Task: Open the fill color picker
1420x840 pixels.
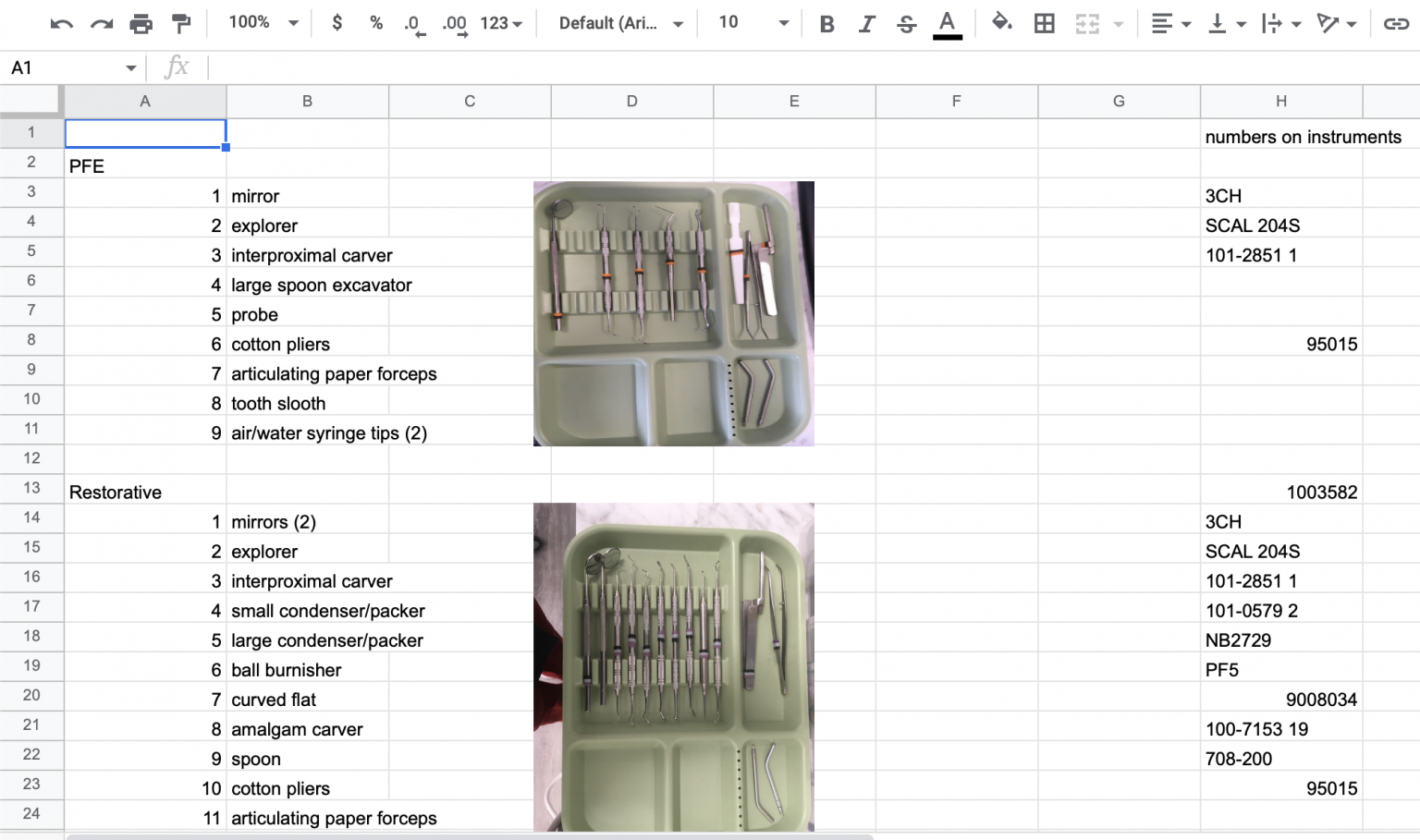Action: click(x=1002, y=23)
